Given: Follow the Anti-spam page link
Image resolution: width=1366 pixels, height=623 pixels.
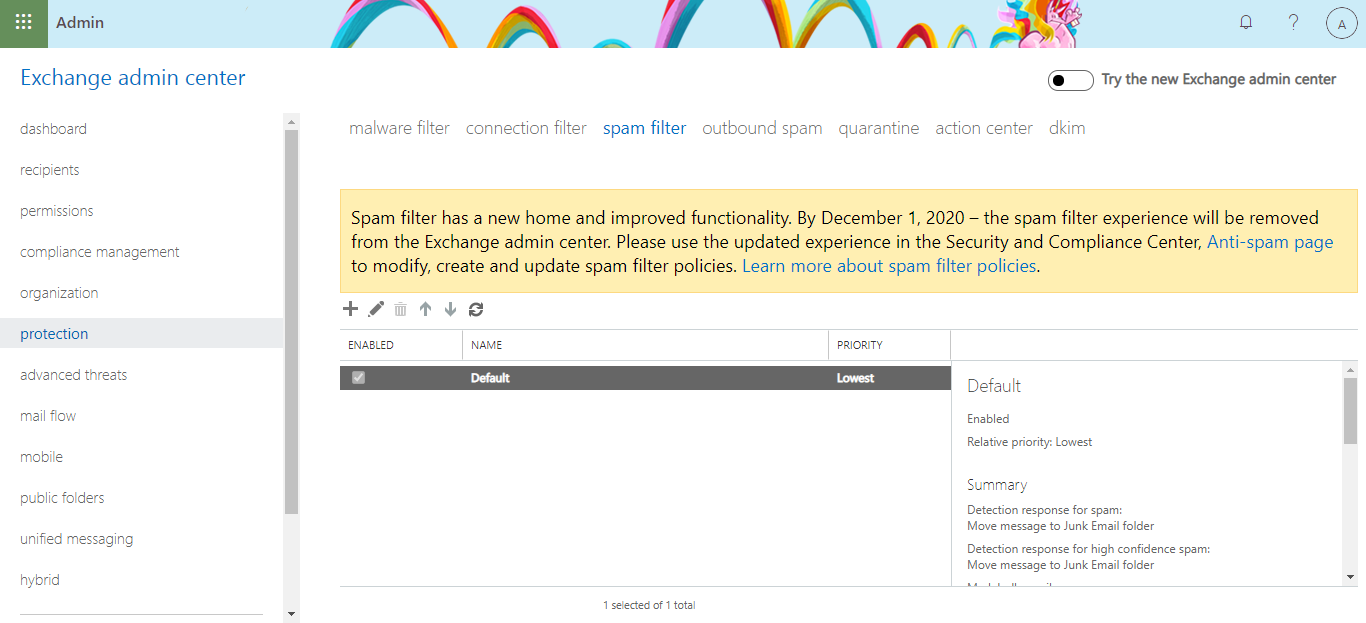Looking at the screenshot, I should (x=1270, y=242).
